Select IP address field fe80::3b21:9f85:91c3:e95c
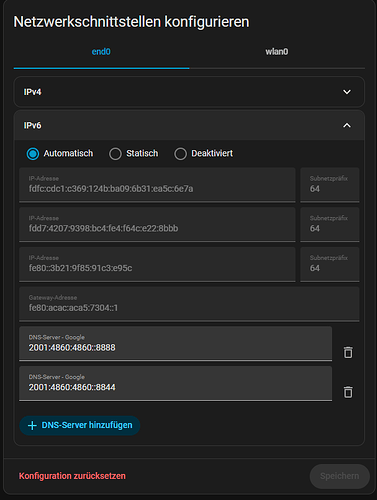377x500 pixels. coord(157,264)
